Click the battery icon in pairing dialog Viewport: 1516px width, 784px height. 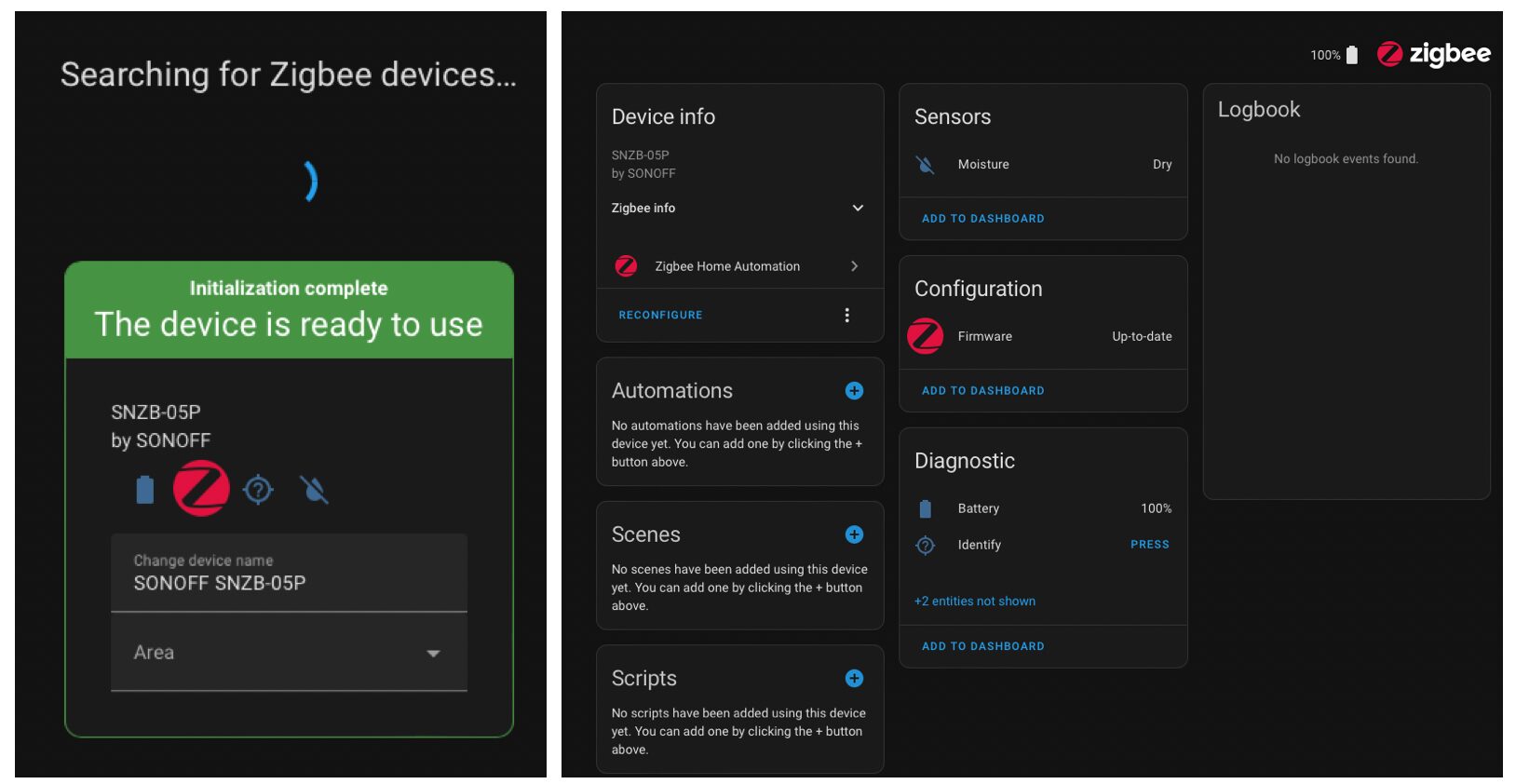click(145, 490)
